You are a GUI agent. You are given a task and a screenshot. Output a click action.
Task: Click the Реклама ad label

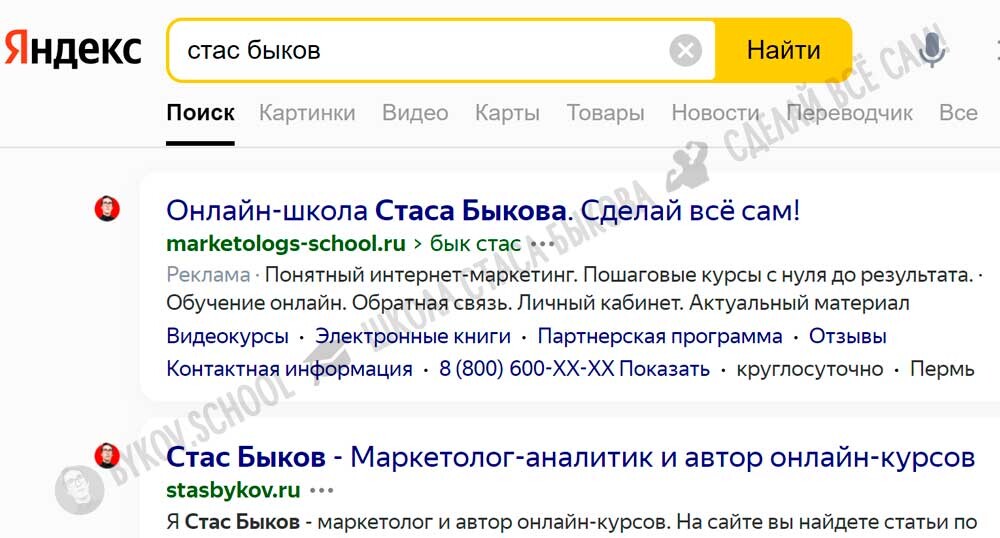tap(208, 275)
